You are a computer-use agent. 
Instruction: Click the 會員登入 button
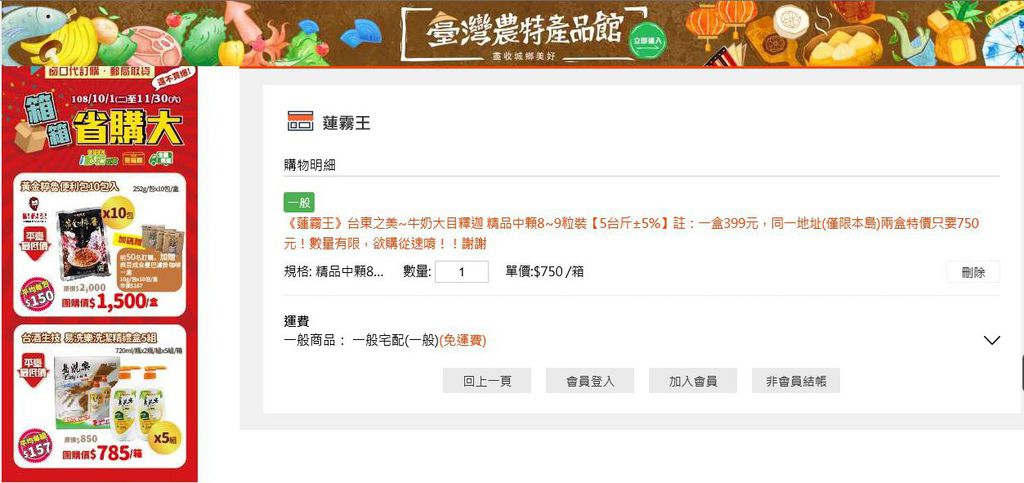(590, 381)
